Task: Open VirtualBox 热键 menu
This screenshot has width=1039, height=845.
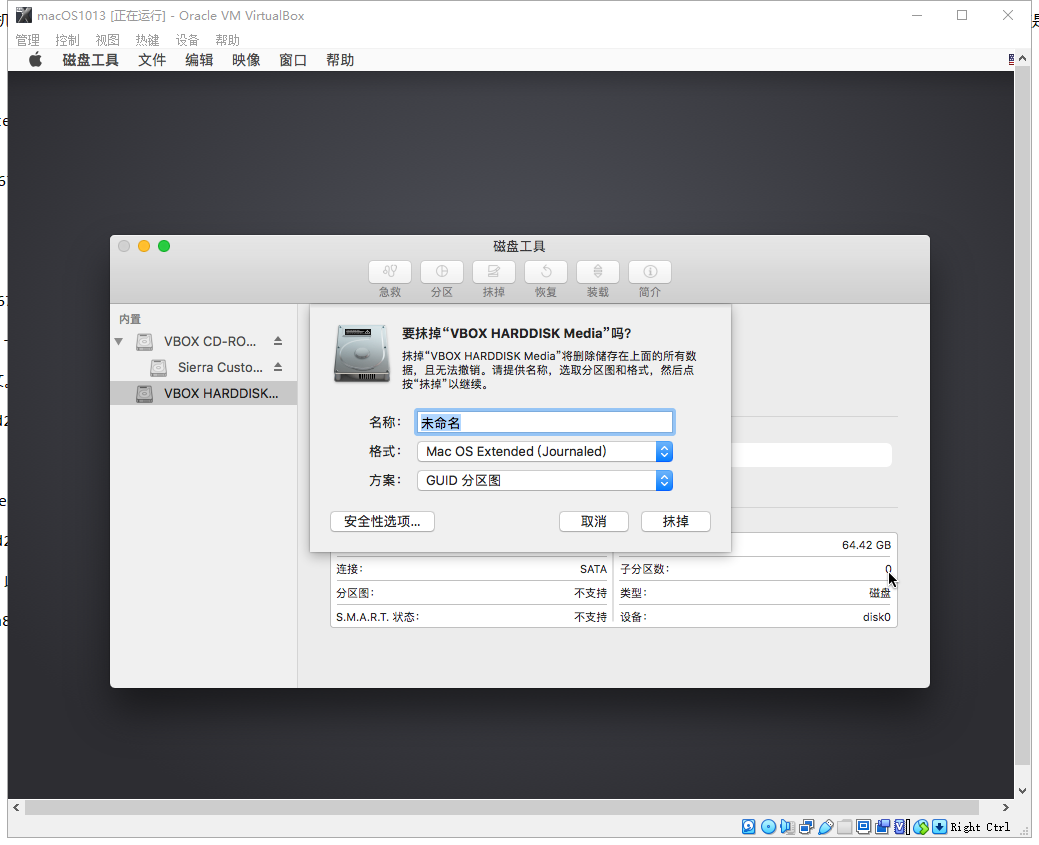Action: coord(147,40)
